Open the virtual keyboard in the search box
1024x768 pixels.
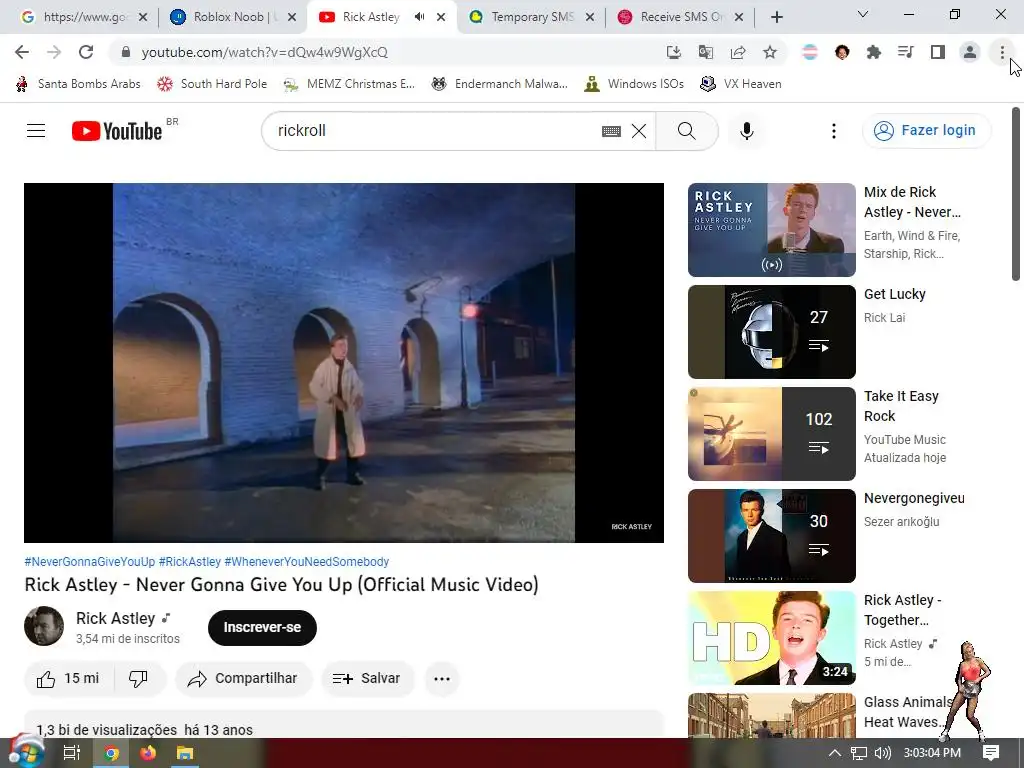611,131
